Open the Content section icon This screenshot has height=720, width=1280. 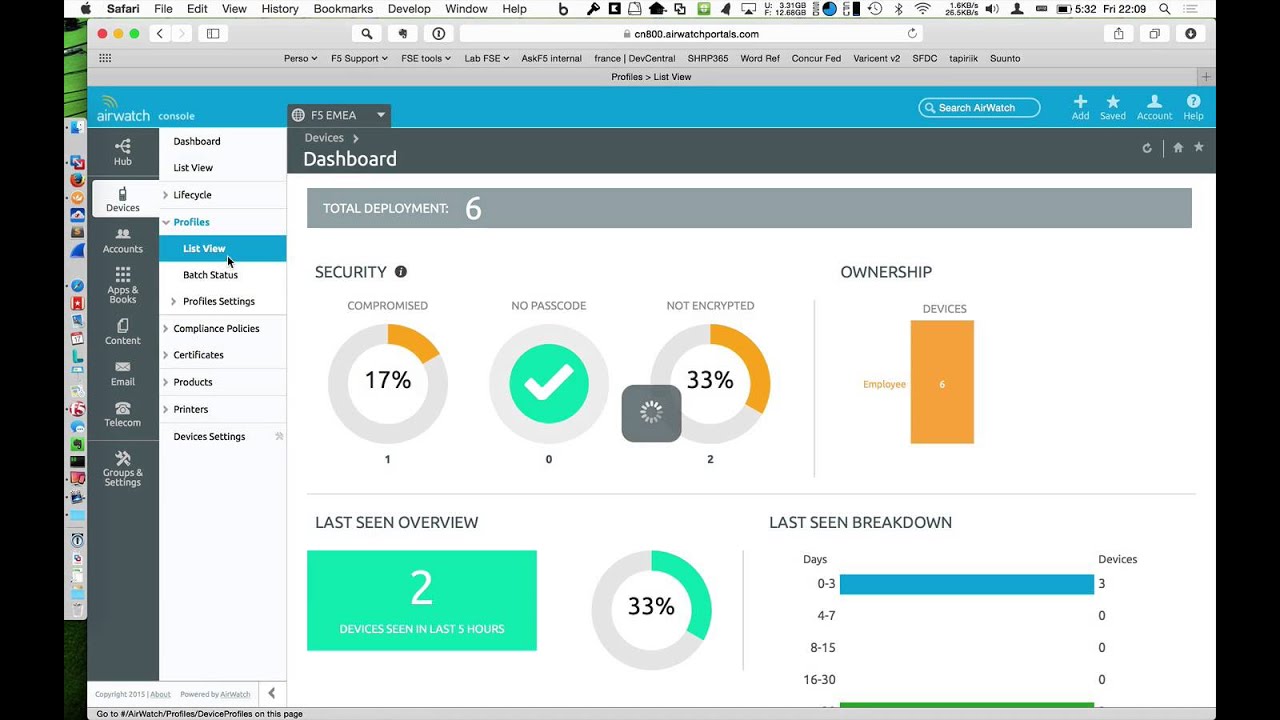pos(122,332)
